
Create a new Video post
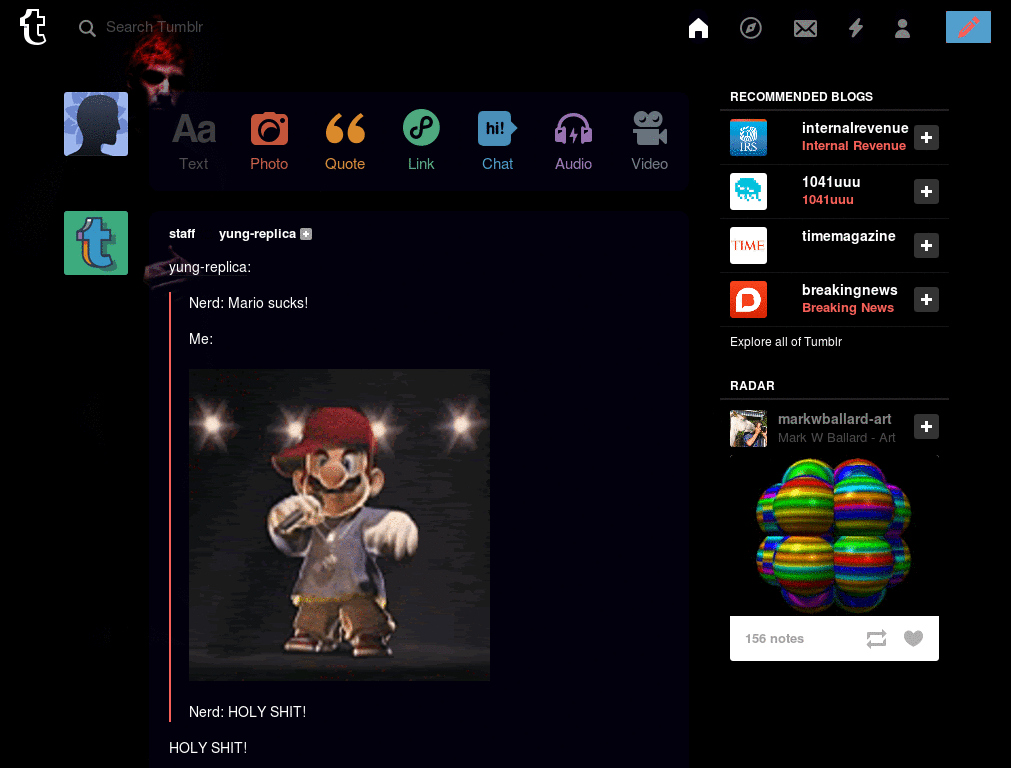tap(649, 141)
